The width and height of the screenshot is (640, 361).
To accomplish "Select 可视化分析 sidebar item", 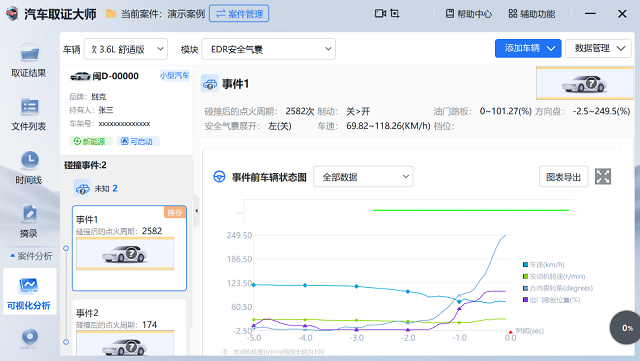I will coord(29,293).
